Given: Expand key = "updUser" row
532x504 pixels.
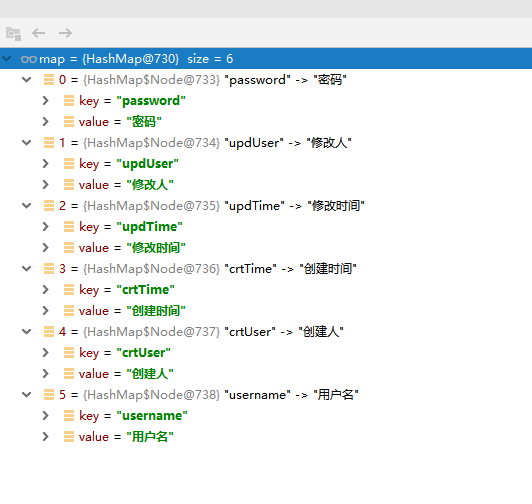Looking at the screenshot, I should pos(45,164).
